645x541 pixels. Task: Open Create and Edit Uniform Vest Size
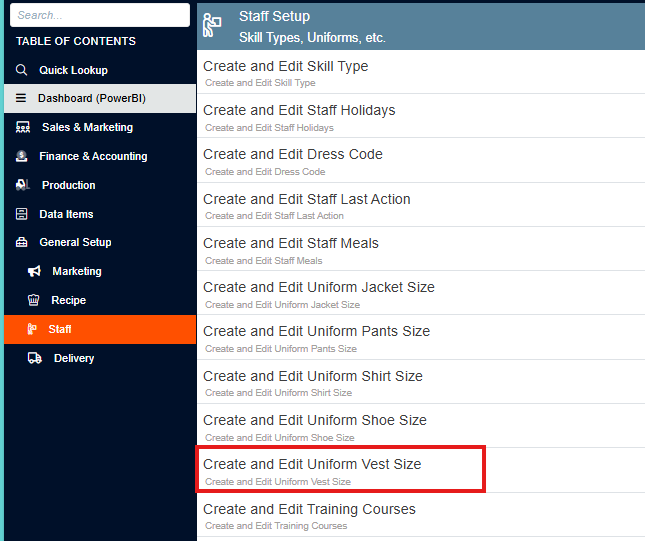(421, 470)
